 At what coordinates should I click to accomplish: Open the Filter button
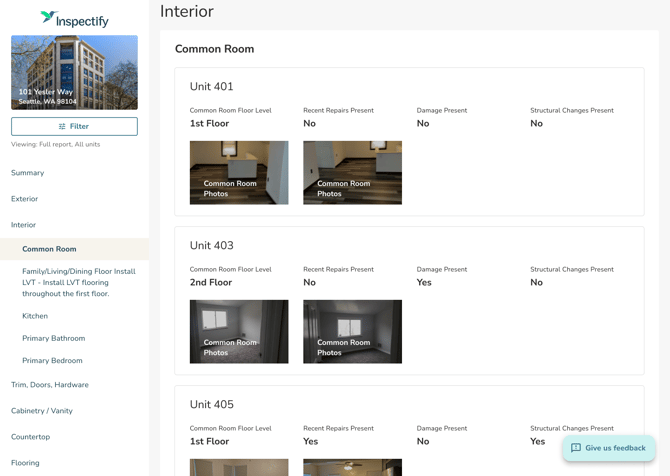(74, 126)
